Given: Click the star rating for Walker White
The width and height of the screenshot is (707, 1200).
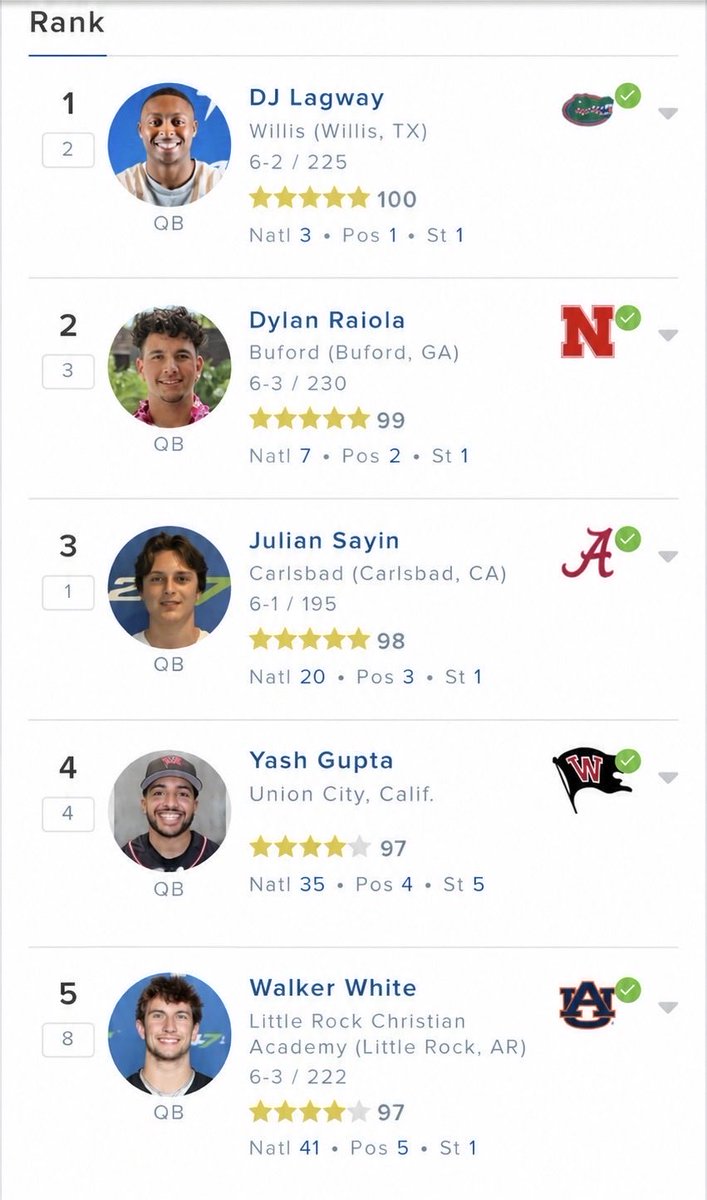Looking at the screenshot, I should click(x=309, y=1111).
